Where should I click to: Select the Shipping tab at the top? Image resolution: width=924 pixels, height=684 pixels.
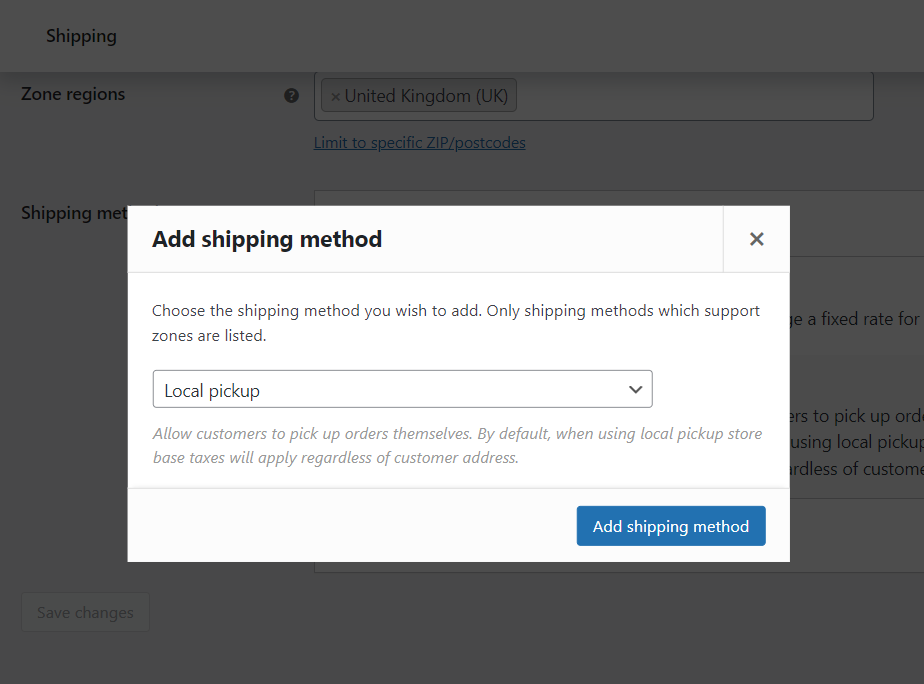pos(81,36)
